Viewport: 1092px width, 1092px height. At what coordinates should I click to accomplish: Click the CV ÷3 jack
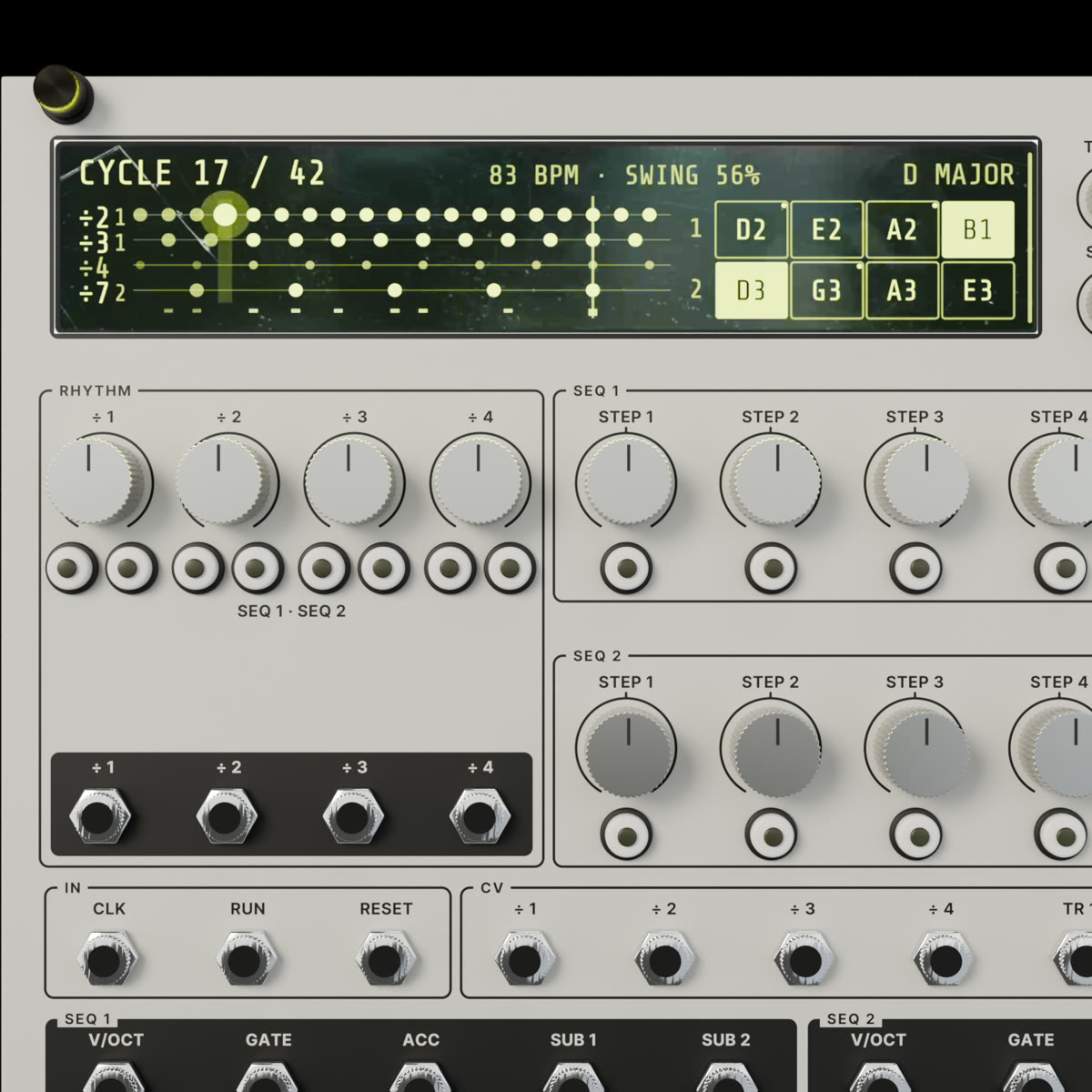click(804, 958)
